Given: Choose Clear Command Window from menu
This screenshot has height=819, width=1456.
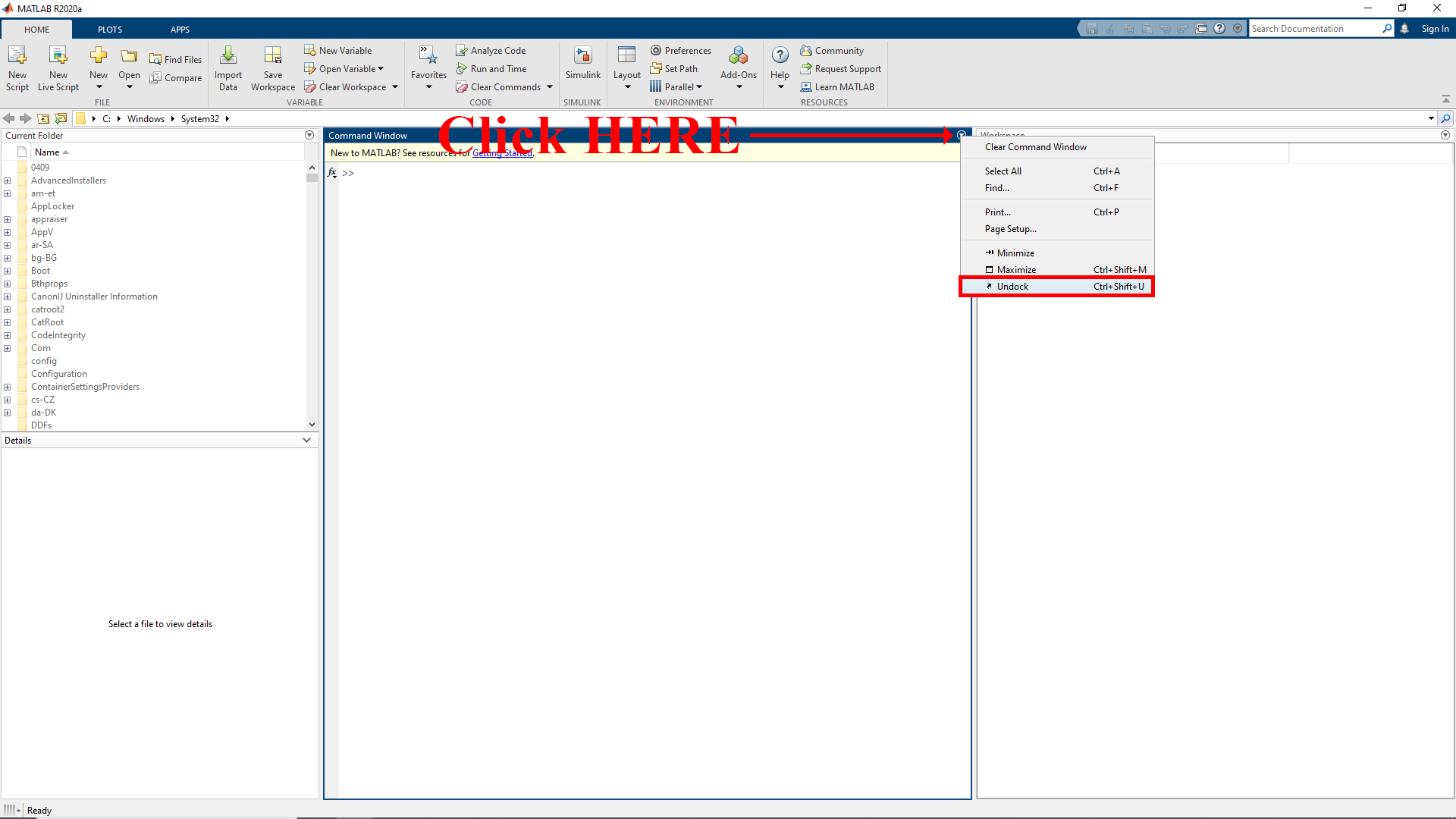Looking at the screenshot, I should point(1057,147).
